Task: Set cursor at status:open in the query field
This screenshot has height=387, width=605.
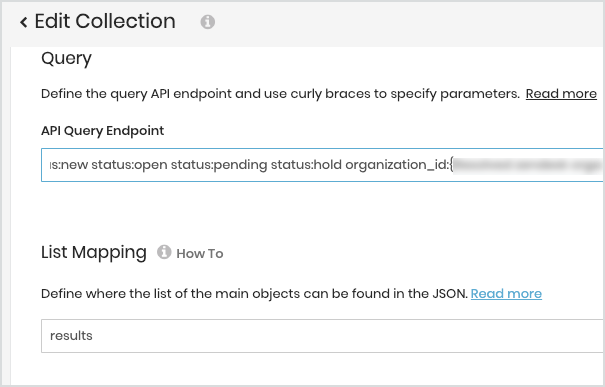Action: coord(129,165)
